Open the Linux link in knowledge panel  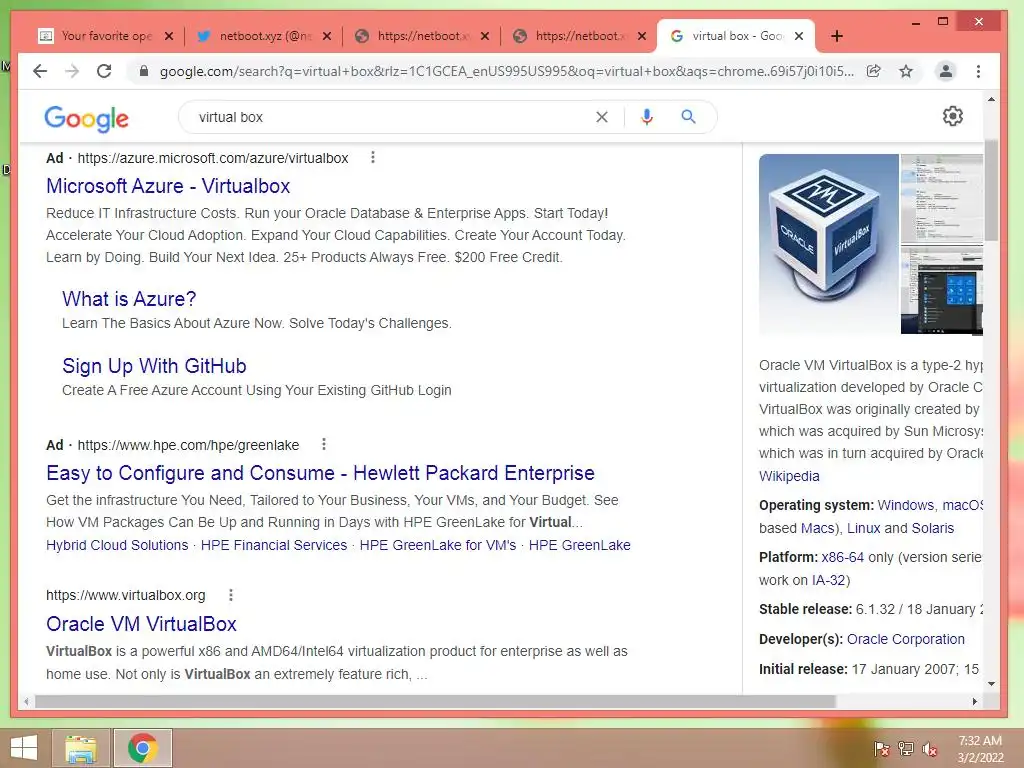pyautogui.click(x=863, y=528)
